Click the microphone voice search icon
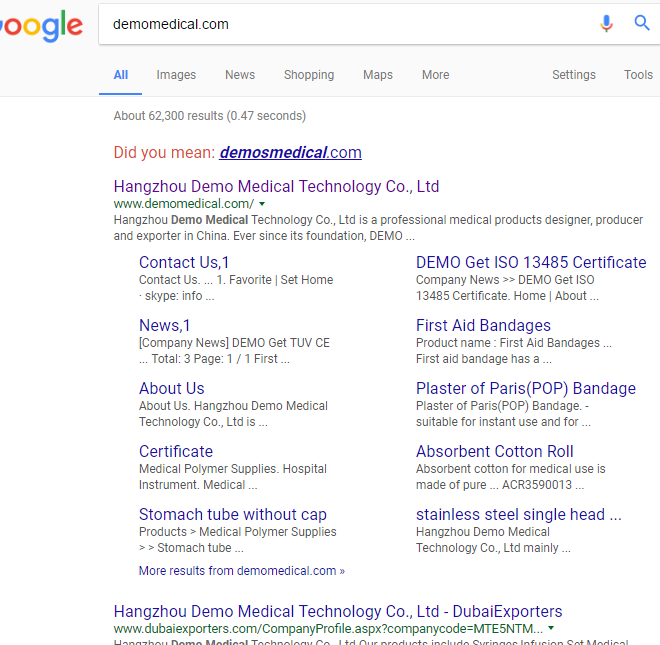This screenshot has height=645, width=660. coord(606,24)
